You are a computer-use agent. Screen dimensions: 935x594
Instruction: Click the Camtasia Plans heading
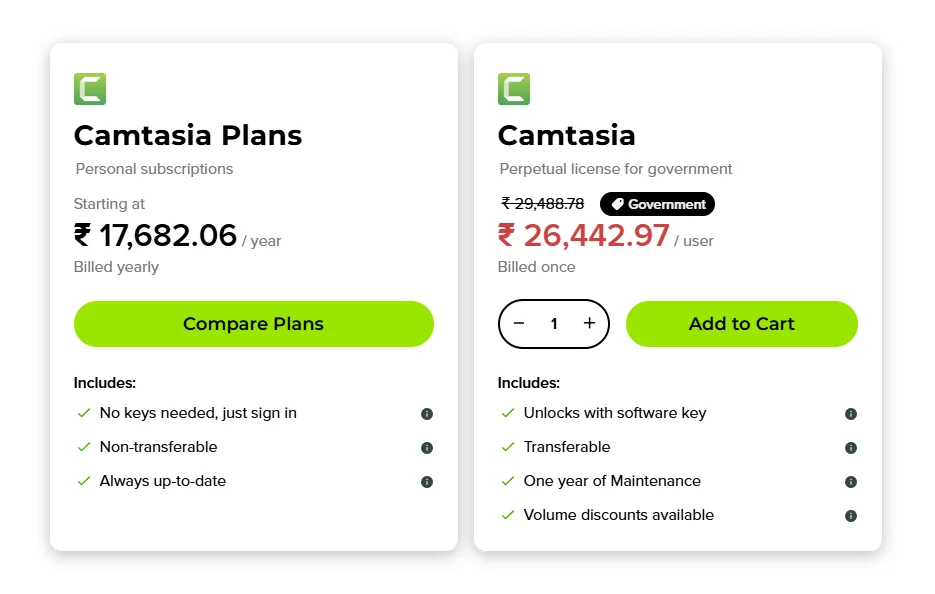coord(188,135)
